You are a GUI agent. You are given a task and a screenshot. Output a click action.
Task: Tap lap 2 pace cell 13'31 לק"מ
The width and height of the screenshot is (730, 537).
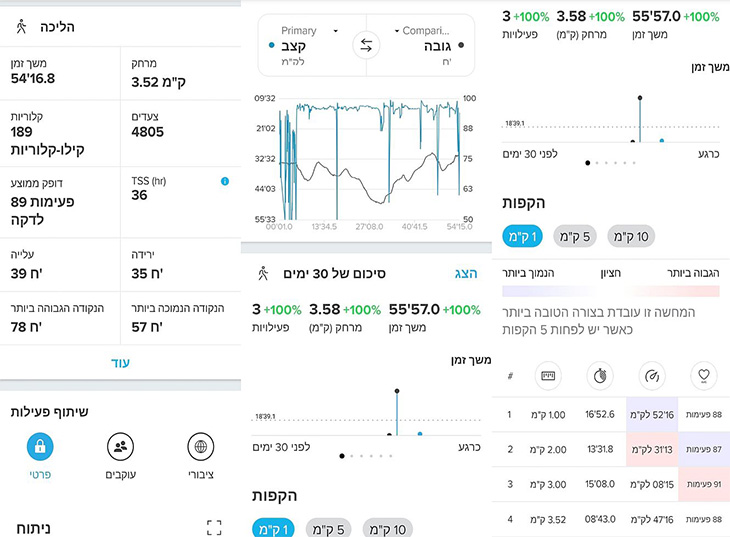click(652, 449)
